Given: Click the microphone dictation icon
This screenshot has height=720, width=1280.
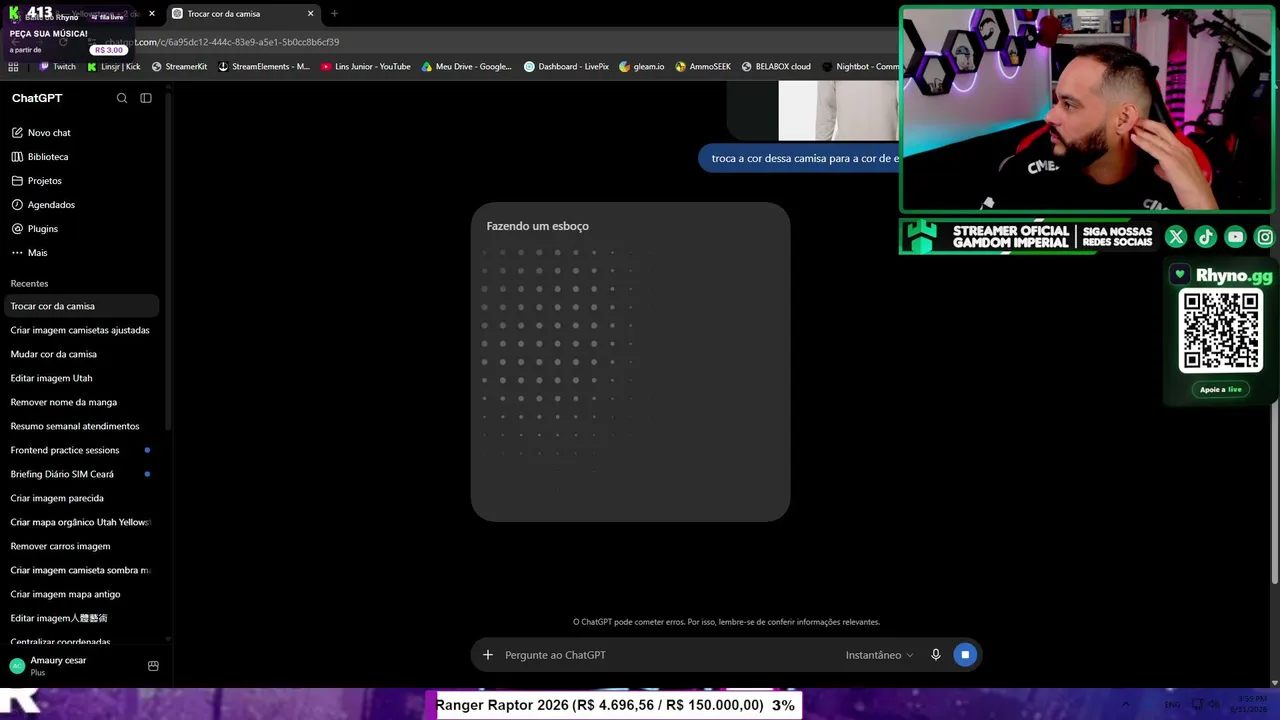Looking at the screenshot, I should point(936,655).
